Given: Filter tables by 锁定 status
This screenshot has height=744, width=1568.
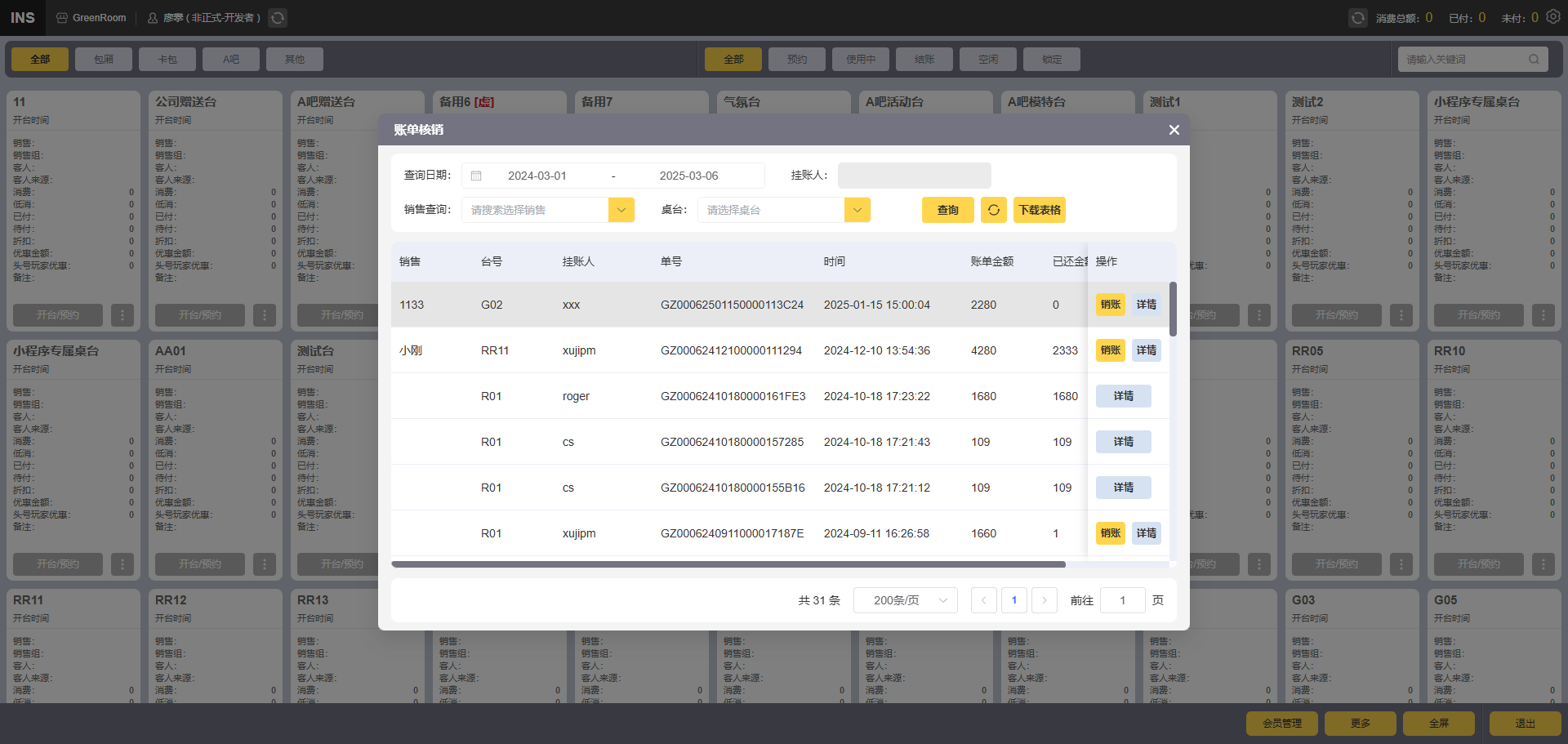Looking at the screenshot, I should (1052, 59).
